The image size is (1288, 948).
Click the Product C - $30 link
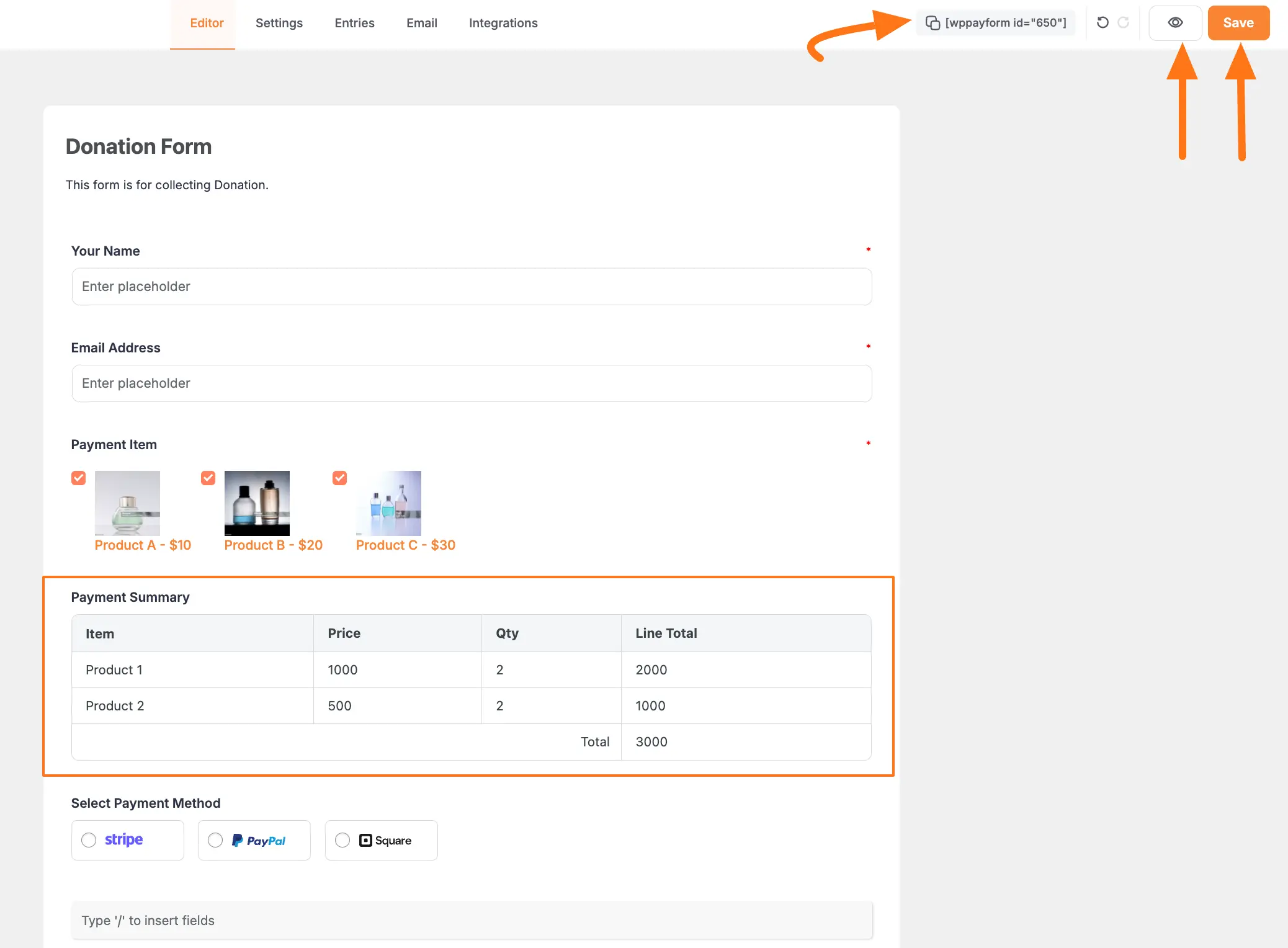click(x=405, y=545)
